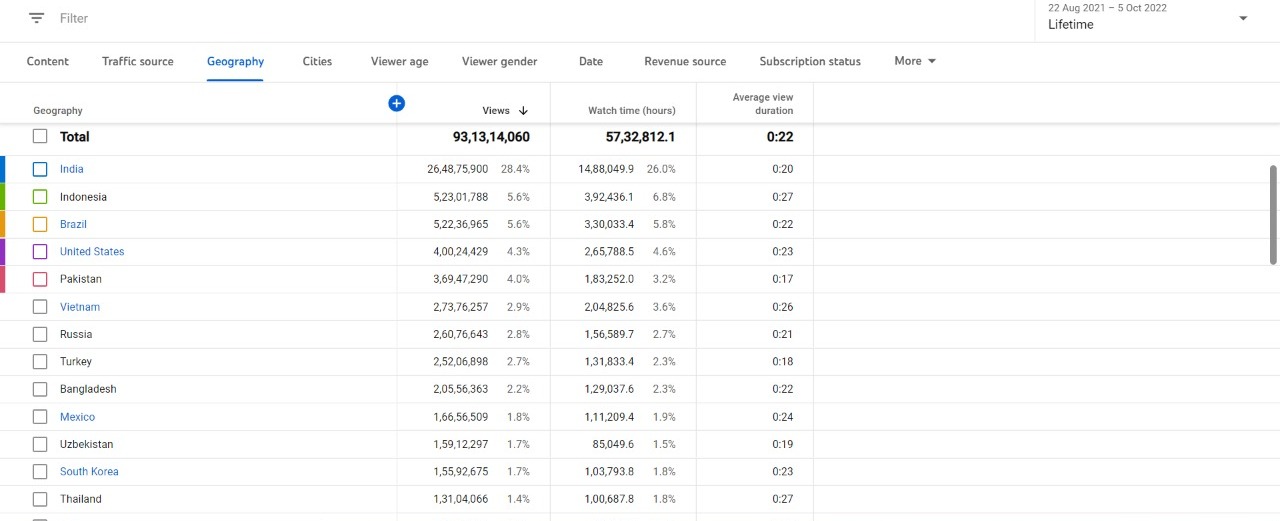Screen dimensions: 1280x521
Task: Check the Bangladesh checkbox
Action: coord(40,389)
